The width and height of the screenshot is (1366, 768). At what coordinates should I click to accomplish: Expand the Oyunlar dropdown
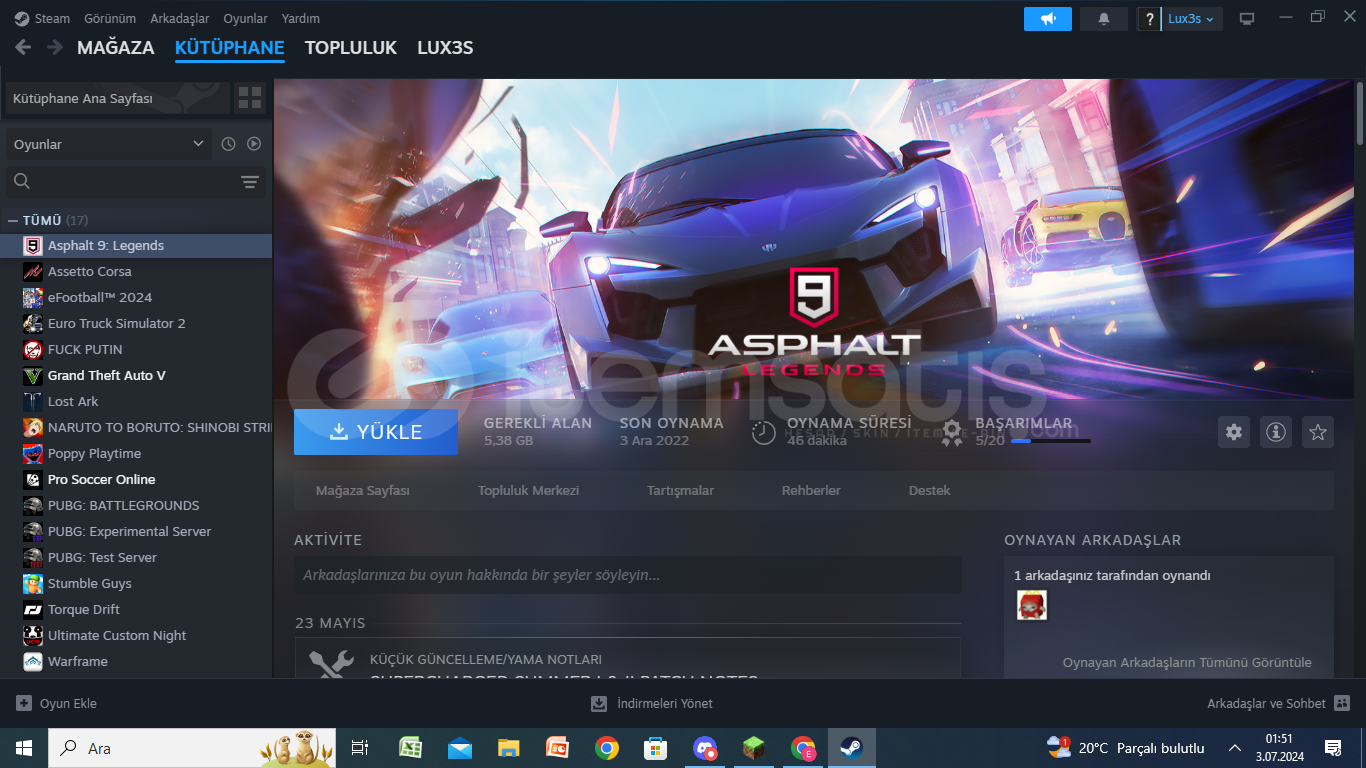(x=108, y=144)
